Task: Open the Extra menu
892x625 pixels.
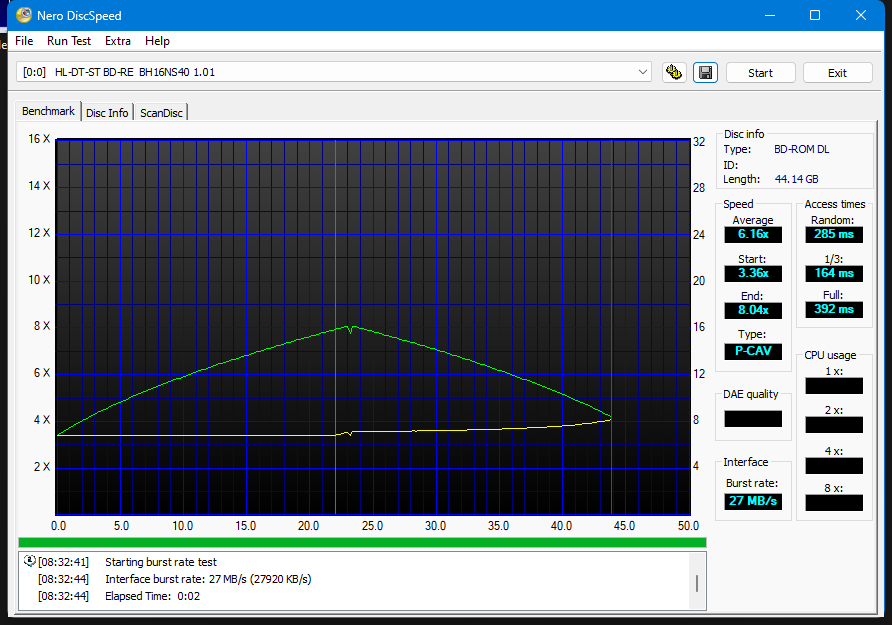Action: (118, 41)
